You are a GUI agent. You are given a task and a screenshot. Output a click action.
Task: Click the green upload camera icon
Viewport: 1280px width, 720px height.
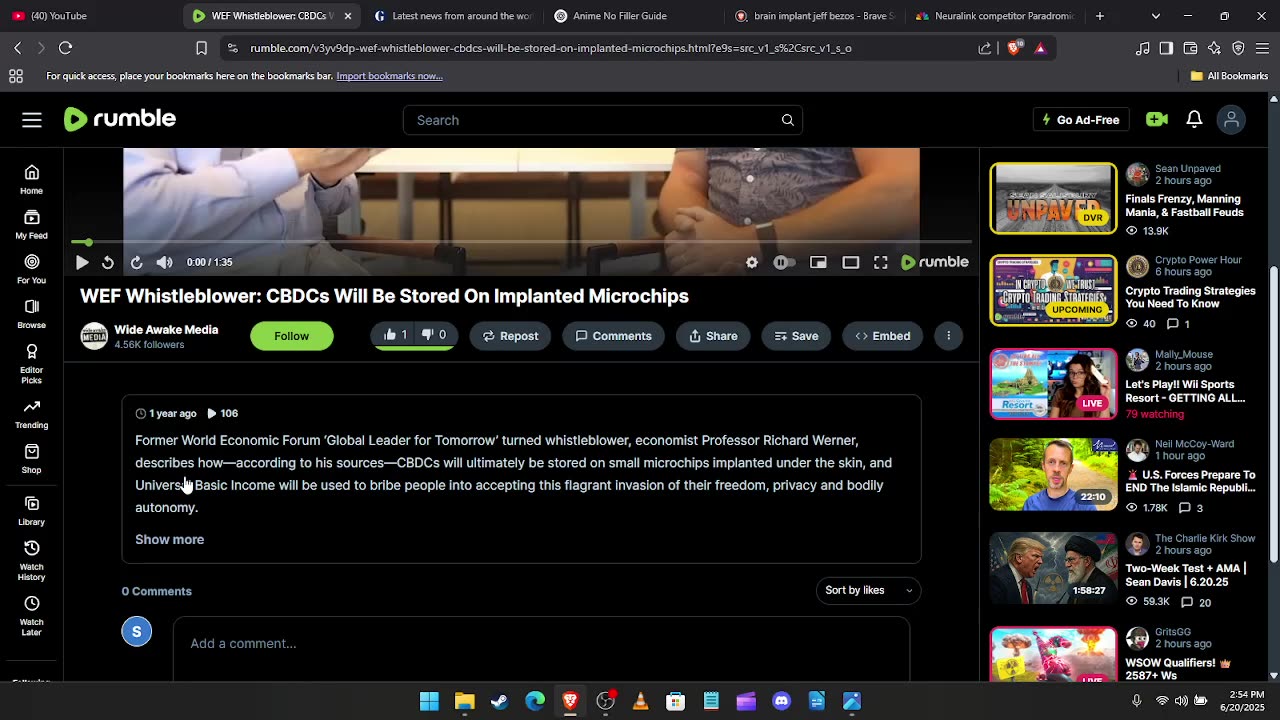coord(1157,119)
